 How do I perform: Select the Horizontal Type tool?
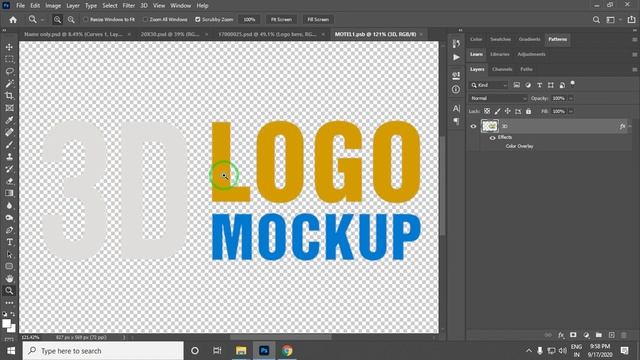pyautogui.click(x=9, y=242)
